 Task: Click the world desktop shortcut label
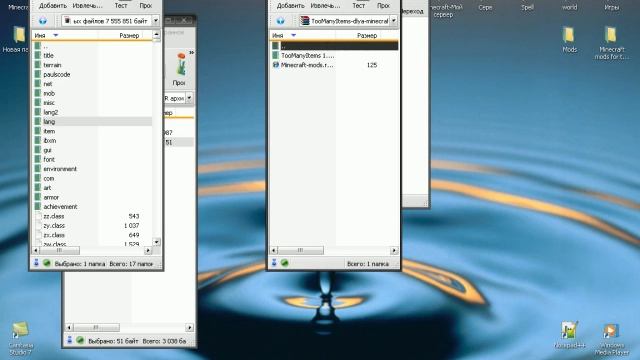click(569, 7)
